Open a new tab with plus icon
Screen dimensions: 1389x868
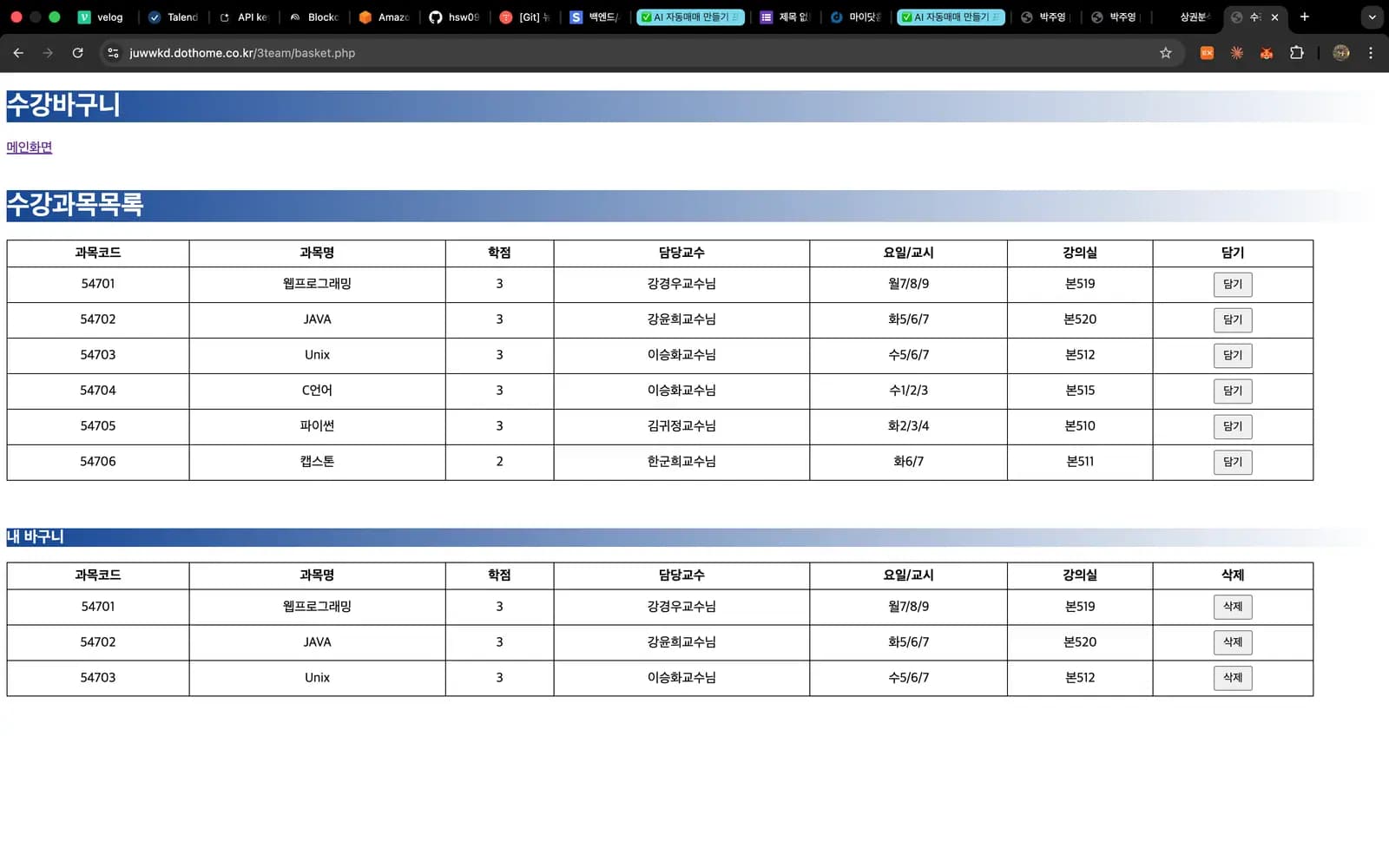pos(1304,16)
